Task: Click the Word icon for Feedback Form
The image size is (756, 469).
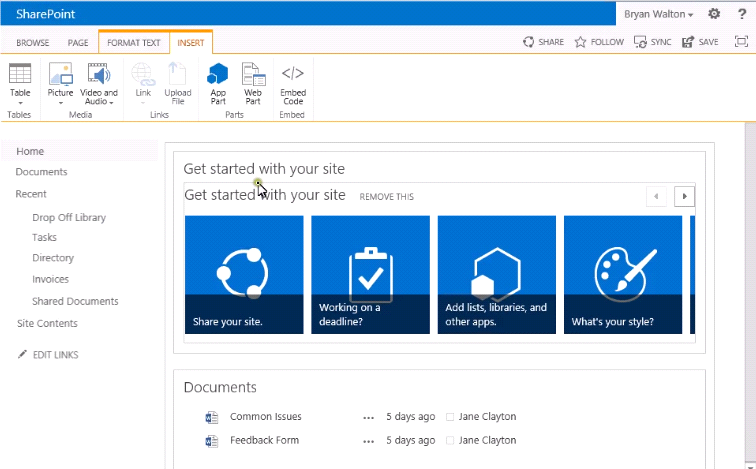Action: [212, 441]
